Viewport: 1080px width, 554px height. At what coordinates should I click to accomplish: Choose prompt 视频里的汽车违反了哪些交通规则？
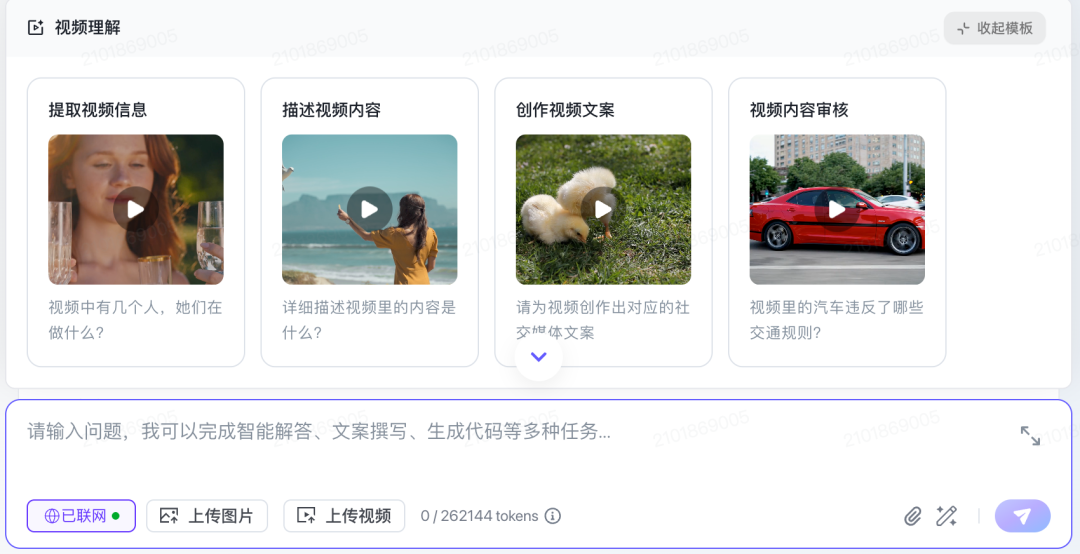[837, 320]
